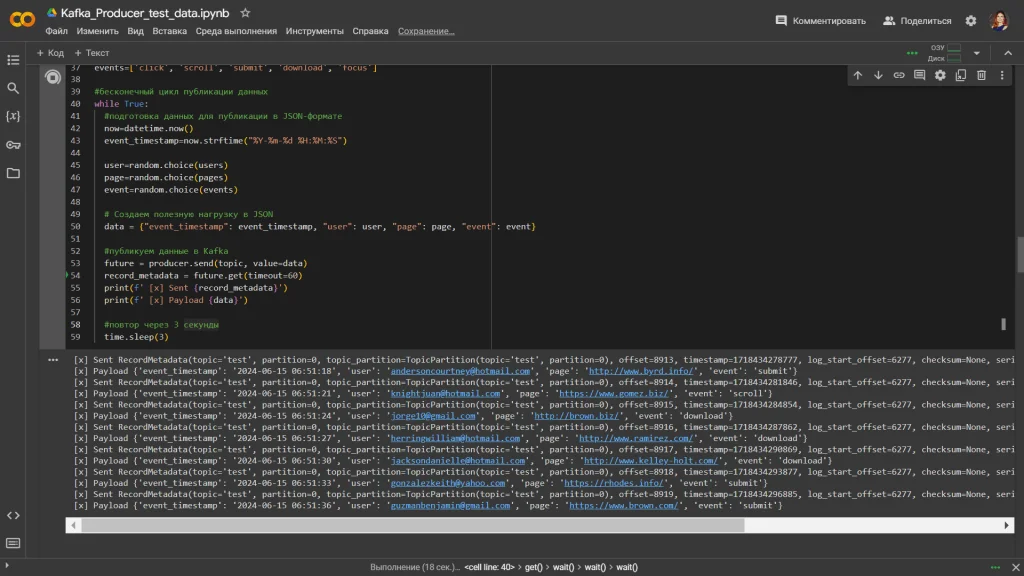
Task: Open the user account avatar
Action: click(x=999, y=21)
